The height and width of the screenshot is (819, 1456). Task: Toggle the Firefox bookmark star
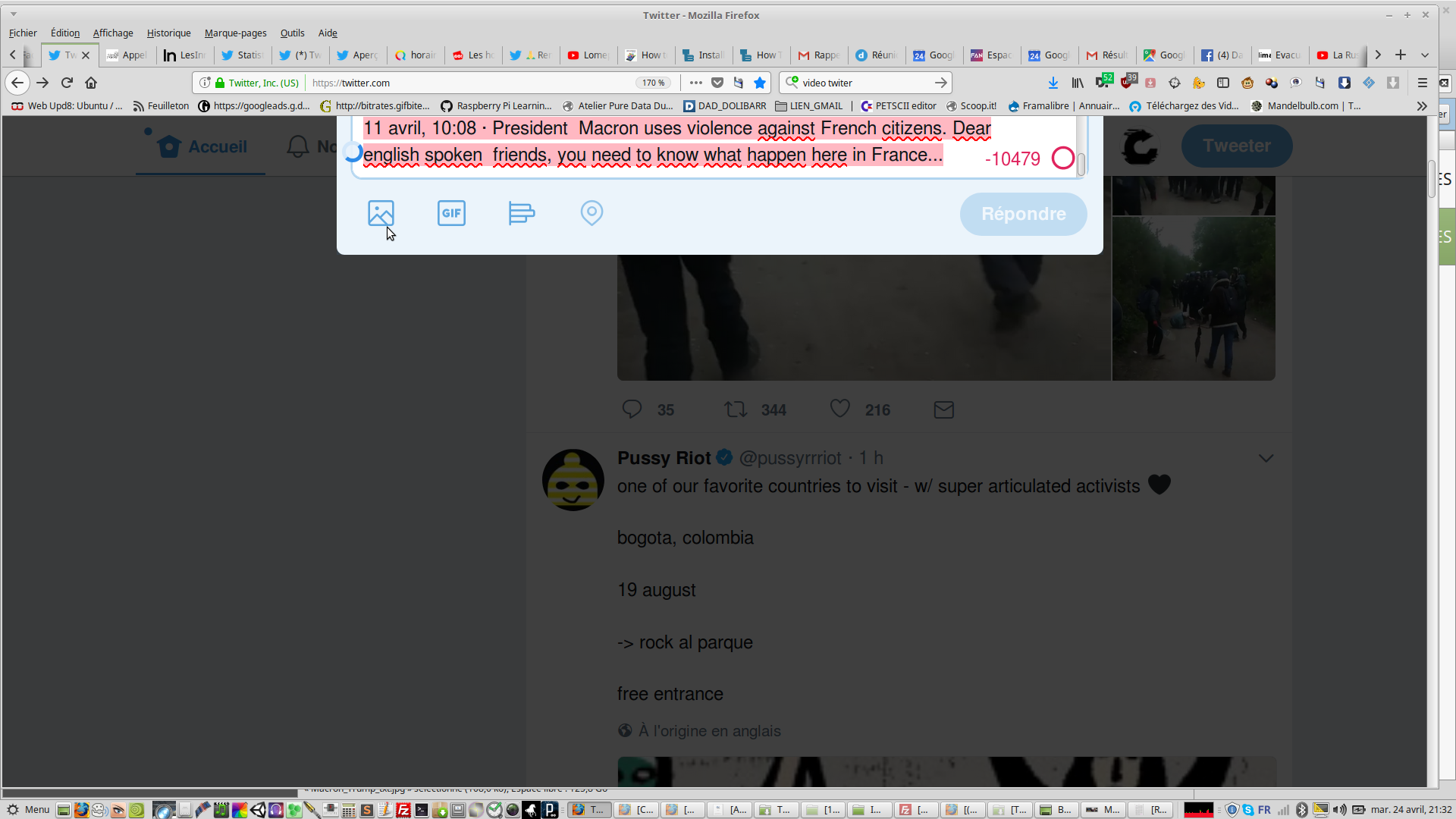760,83
